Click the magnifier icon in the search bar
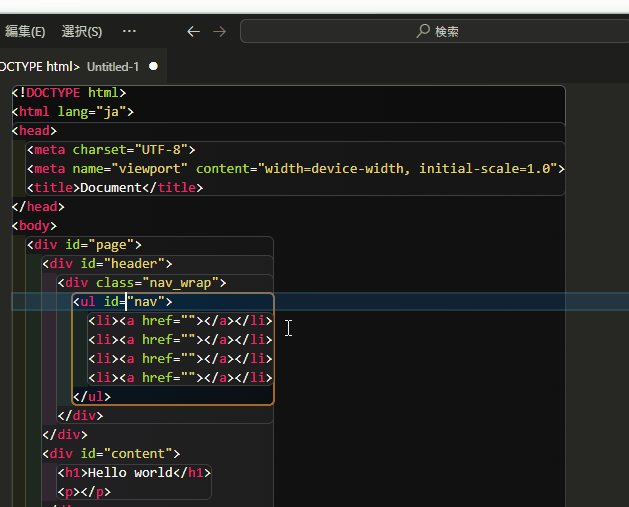This screenshot has height=507, width=629. pos(423,31)
